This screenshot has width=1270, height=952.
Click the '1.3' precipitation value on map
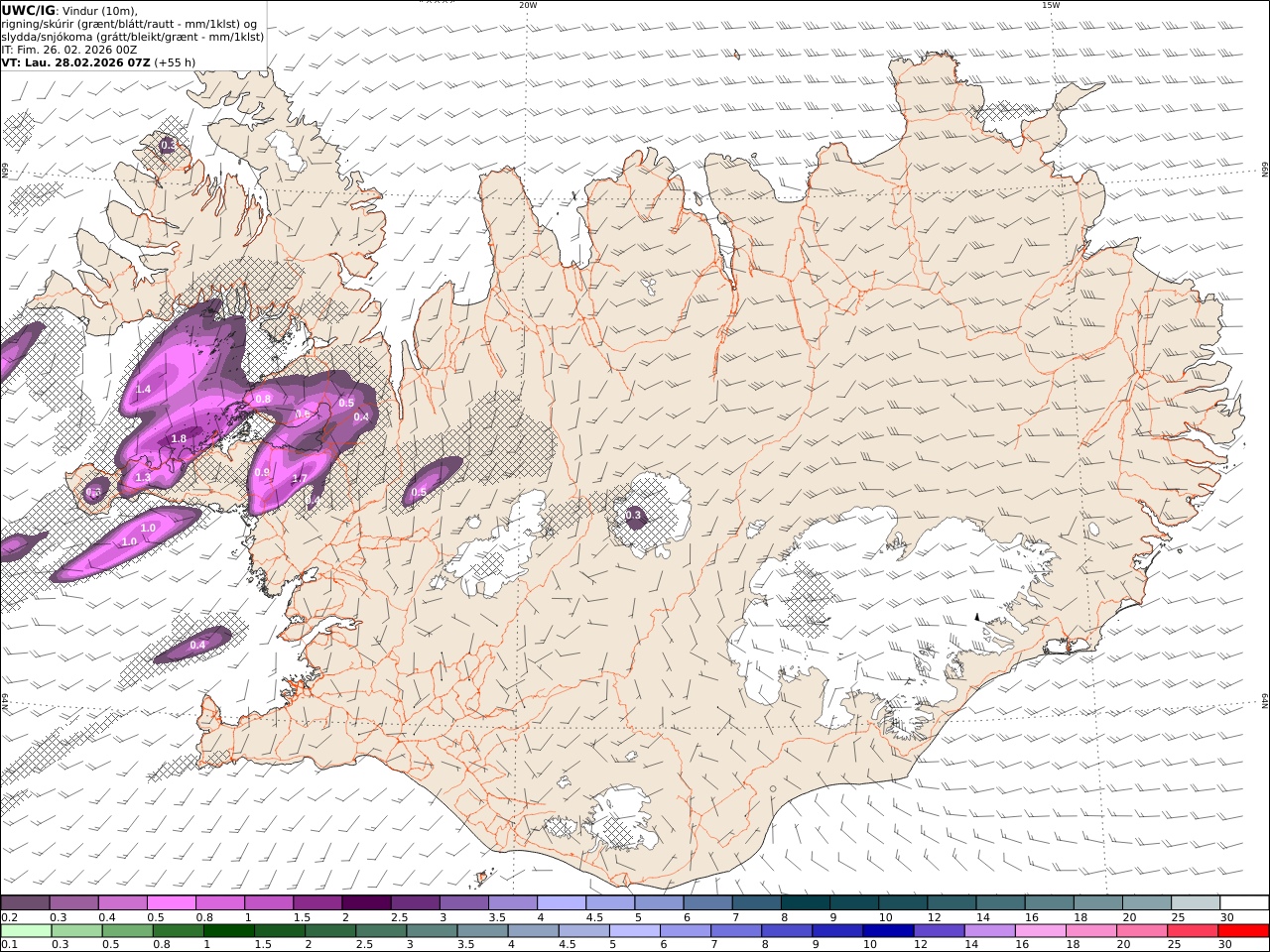143,478
